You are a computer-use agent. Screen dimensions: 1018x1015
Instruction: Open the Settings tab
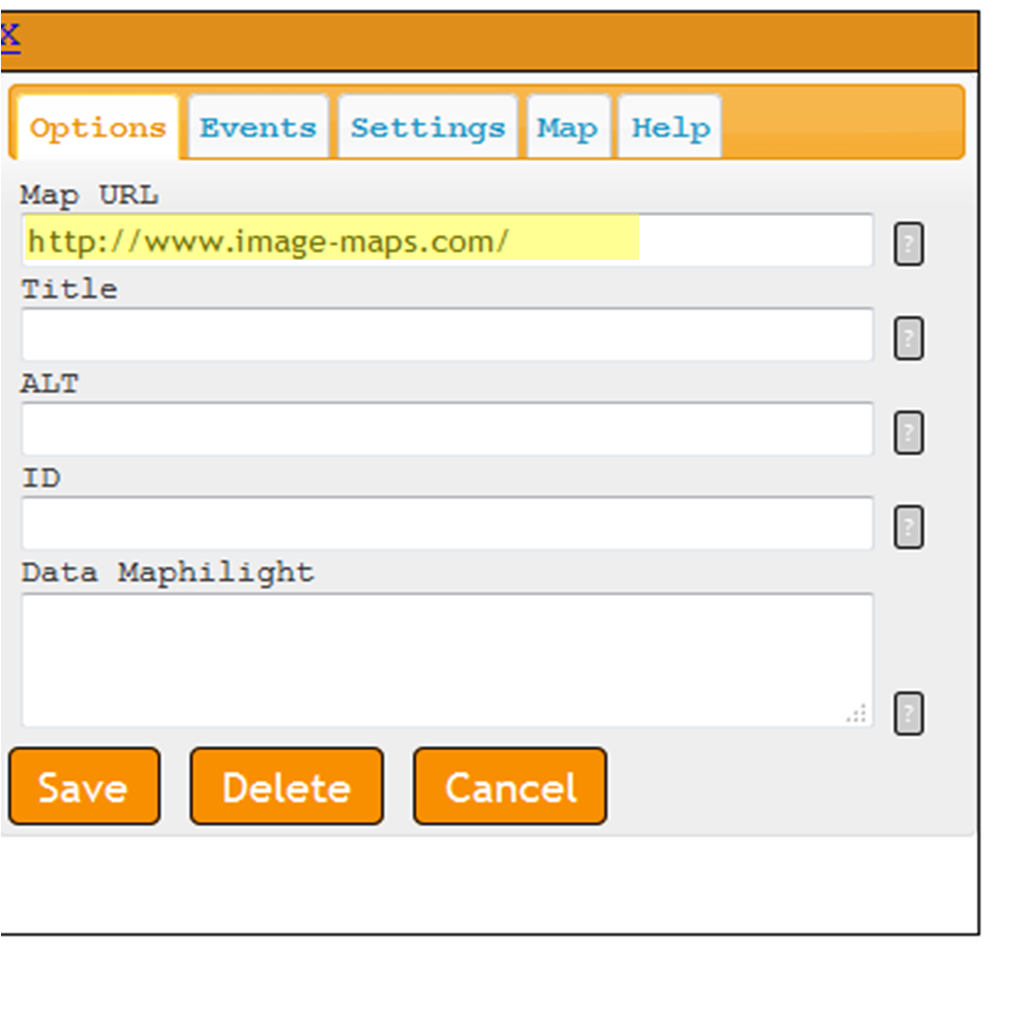click(428, 127)
